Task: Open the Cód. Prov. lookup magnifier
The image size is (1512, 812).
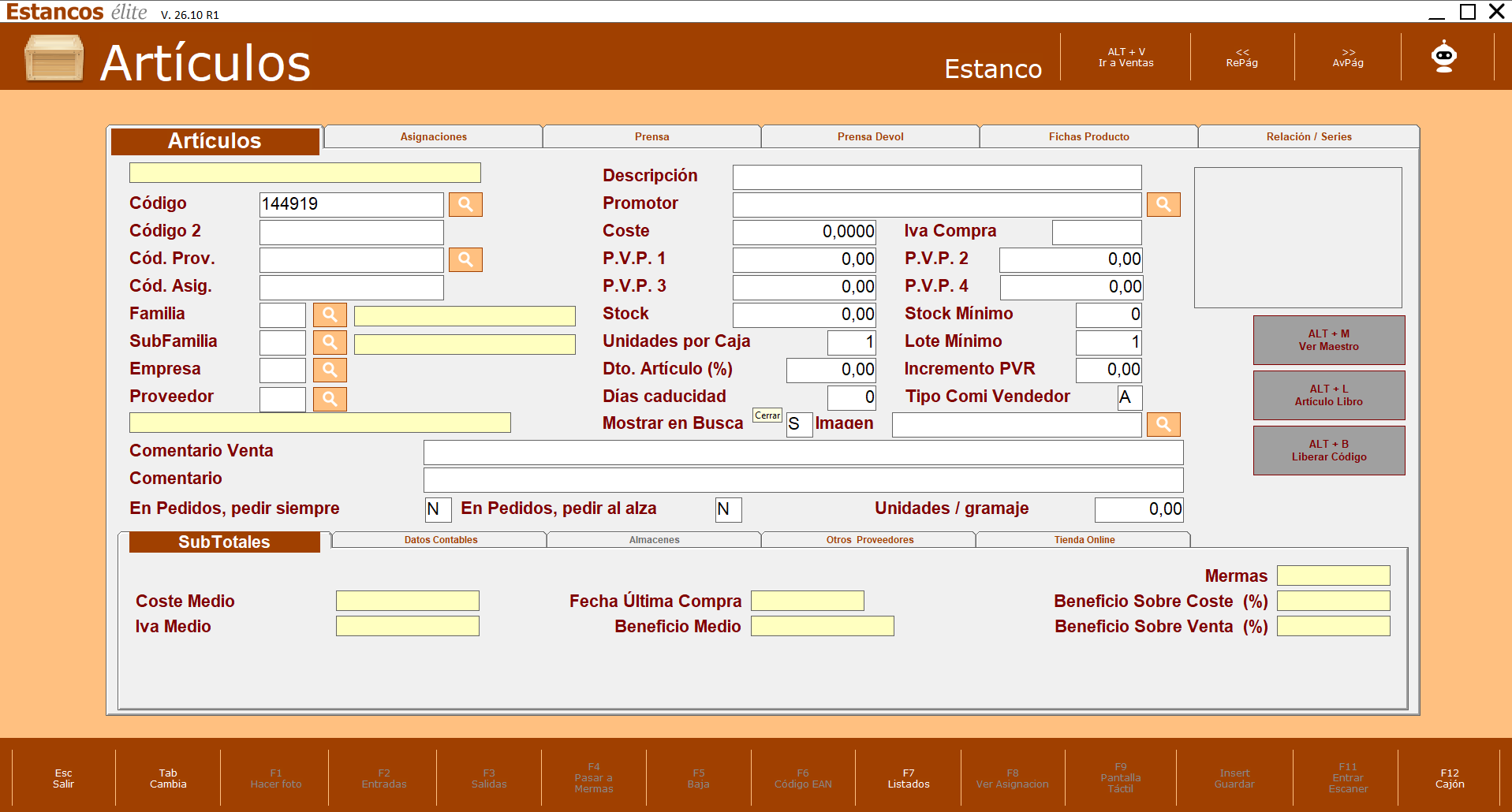Action: (x=465, y=259)
